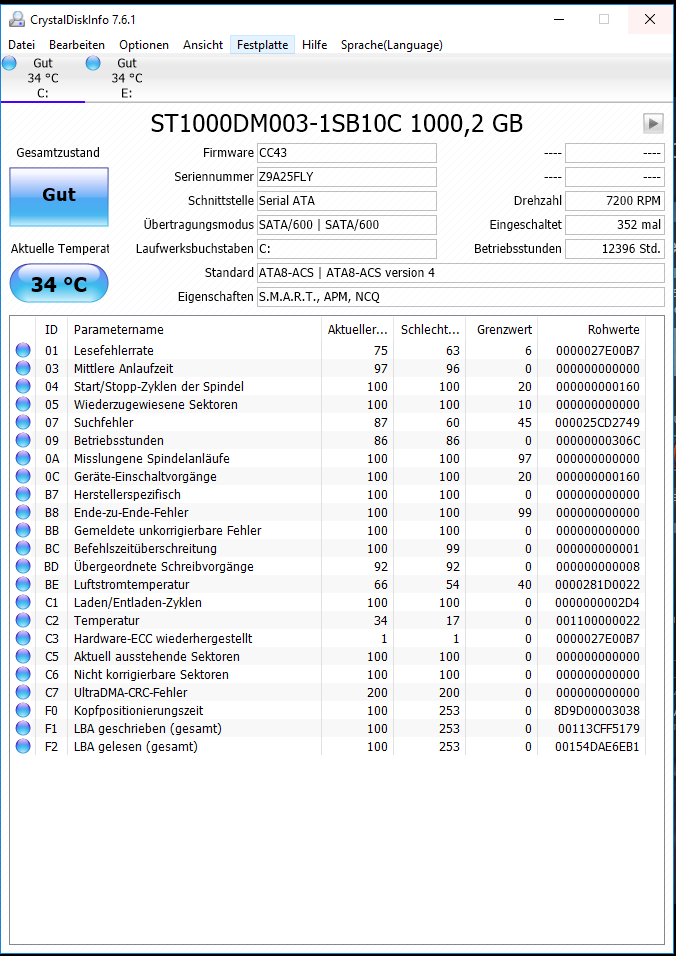
Task: Click the Rohwerte column header
Action: tap(591, 330)
